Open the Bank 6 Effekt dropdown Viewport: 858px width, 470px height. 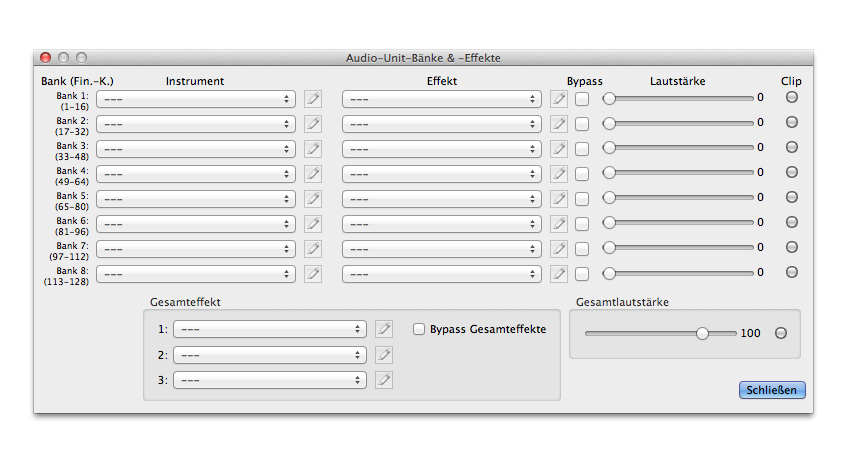[x=442, y=224]
